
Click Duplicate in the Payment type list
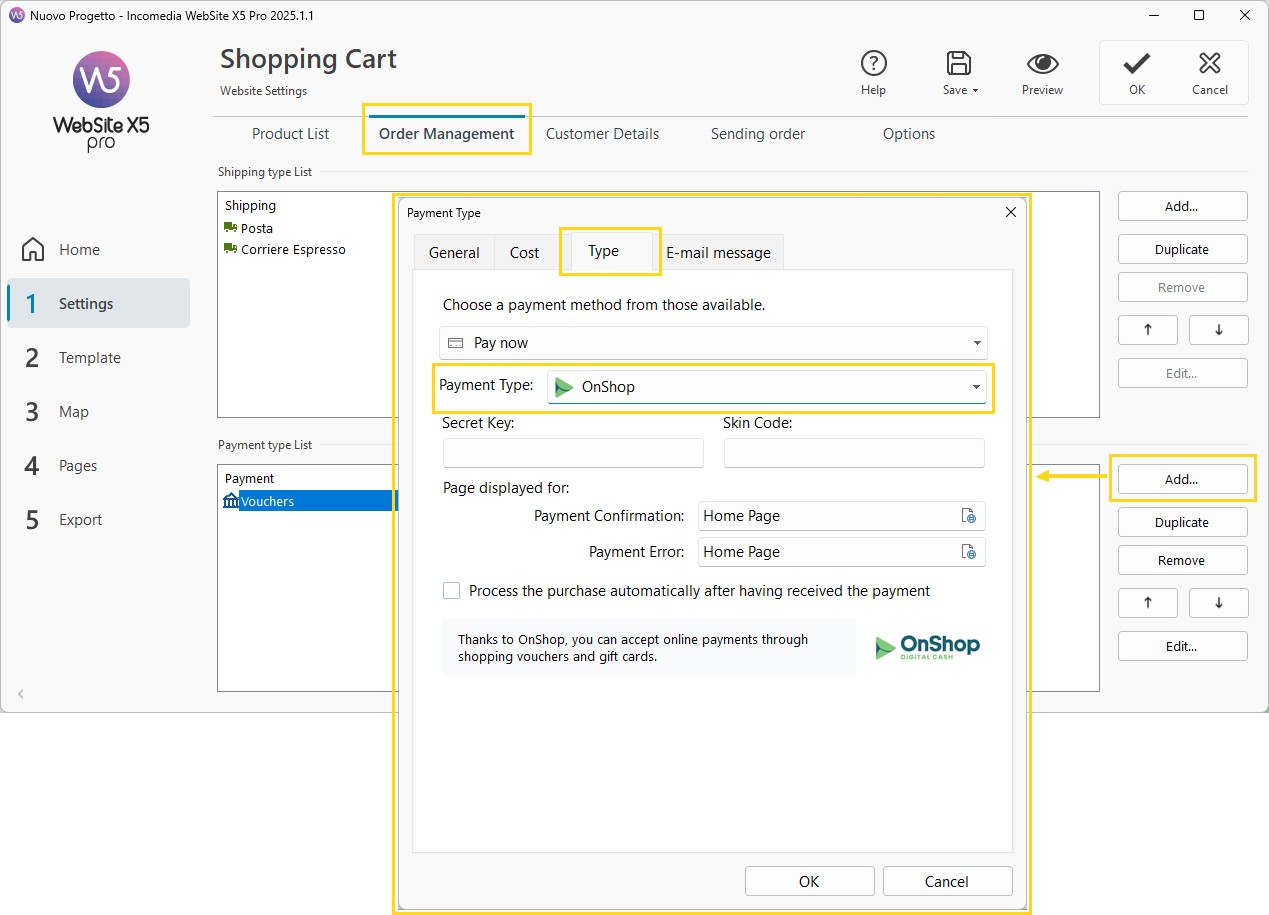1182,522
